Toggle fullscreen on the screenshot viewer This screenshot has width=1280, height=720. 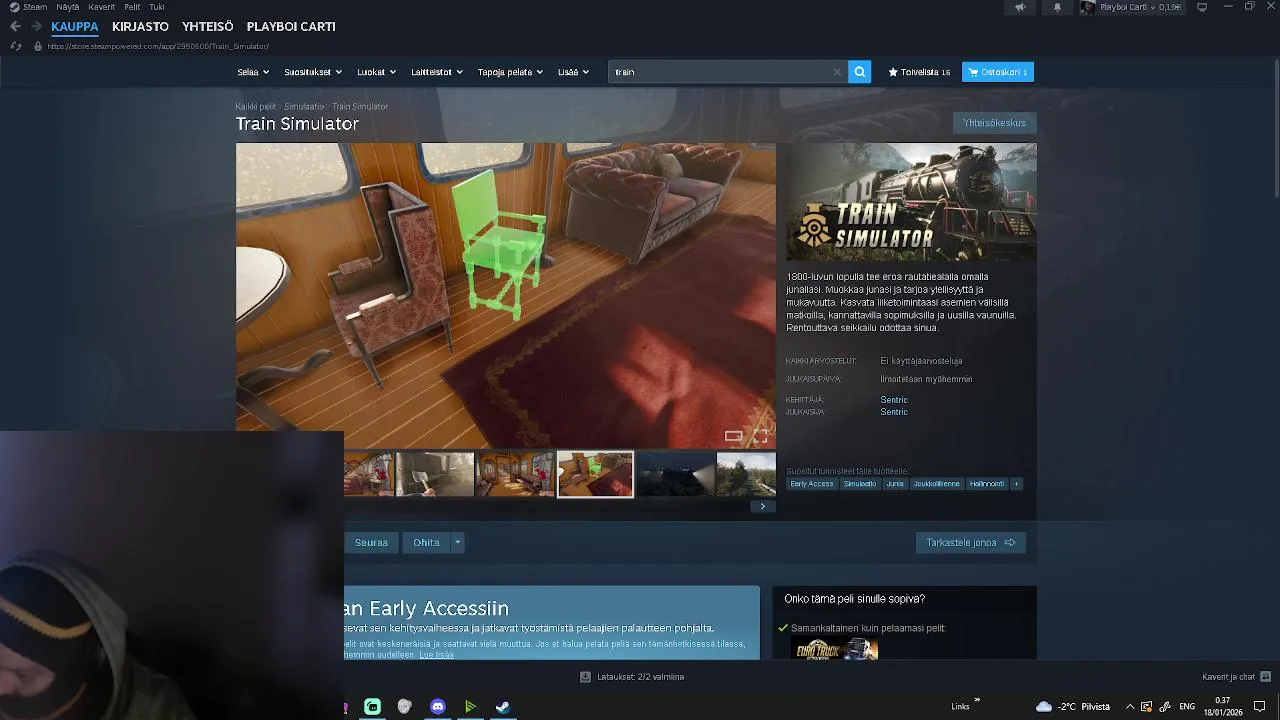pos(761,436)
